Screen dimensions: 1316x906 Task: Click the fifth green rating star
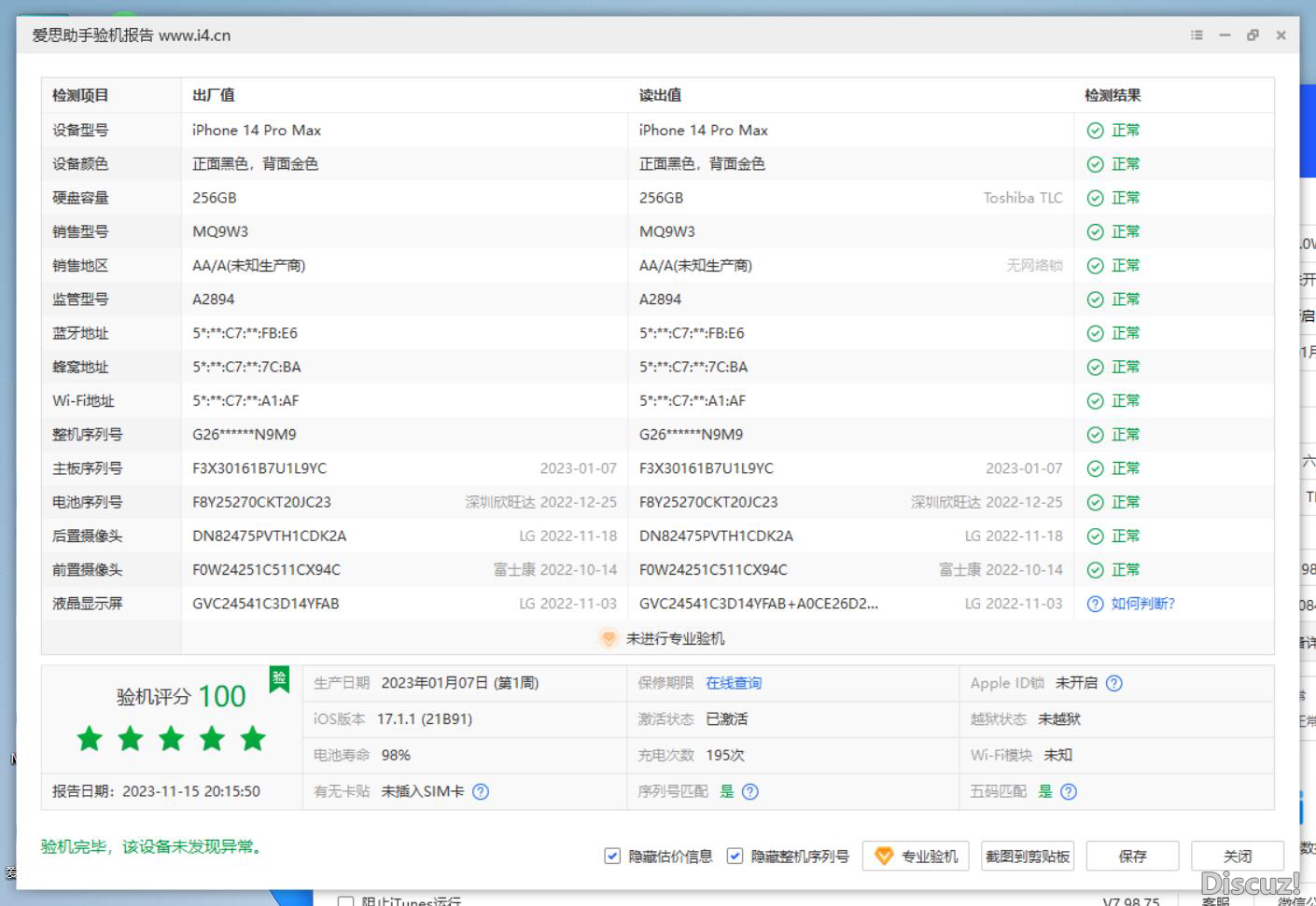pyautogui.click(x=253, y=739)
